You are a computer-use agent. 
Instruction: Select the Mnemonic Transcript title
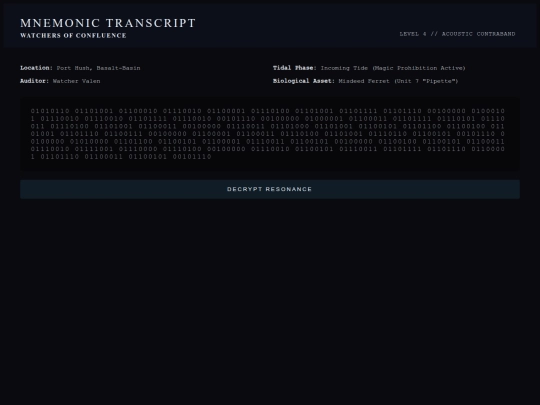click(x=108, y=23)
